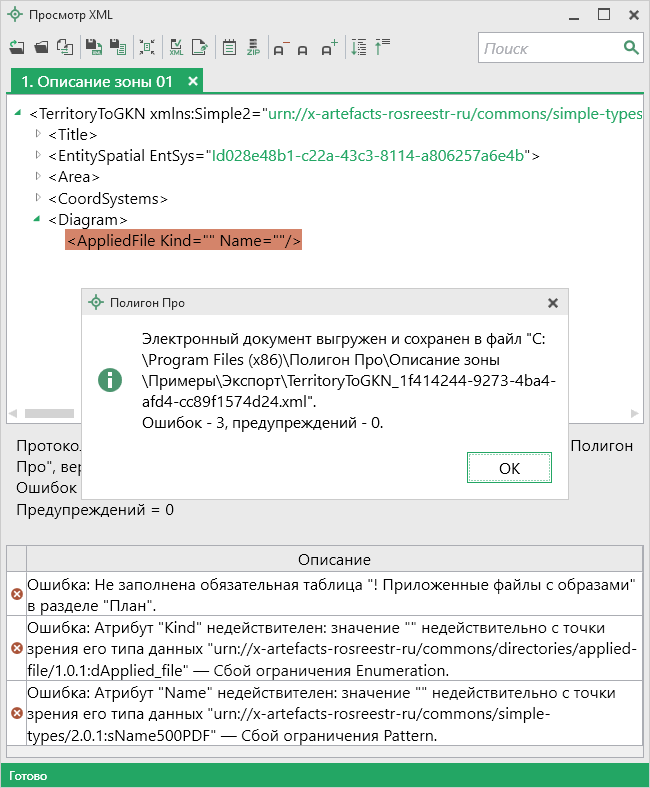Expand the EntitySpatial node
Screen dimensions: 650x788
click(38, 155)
